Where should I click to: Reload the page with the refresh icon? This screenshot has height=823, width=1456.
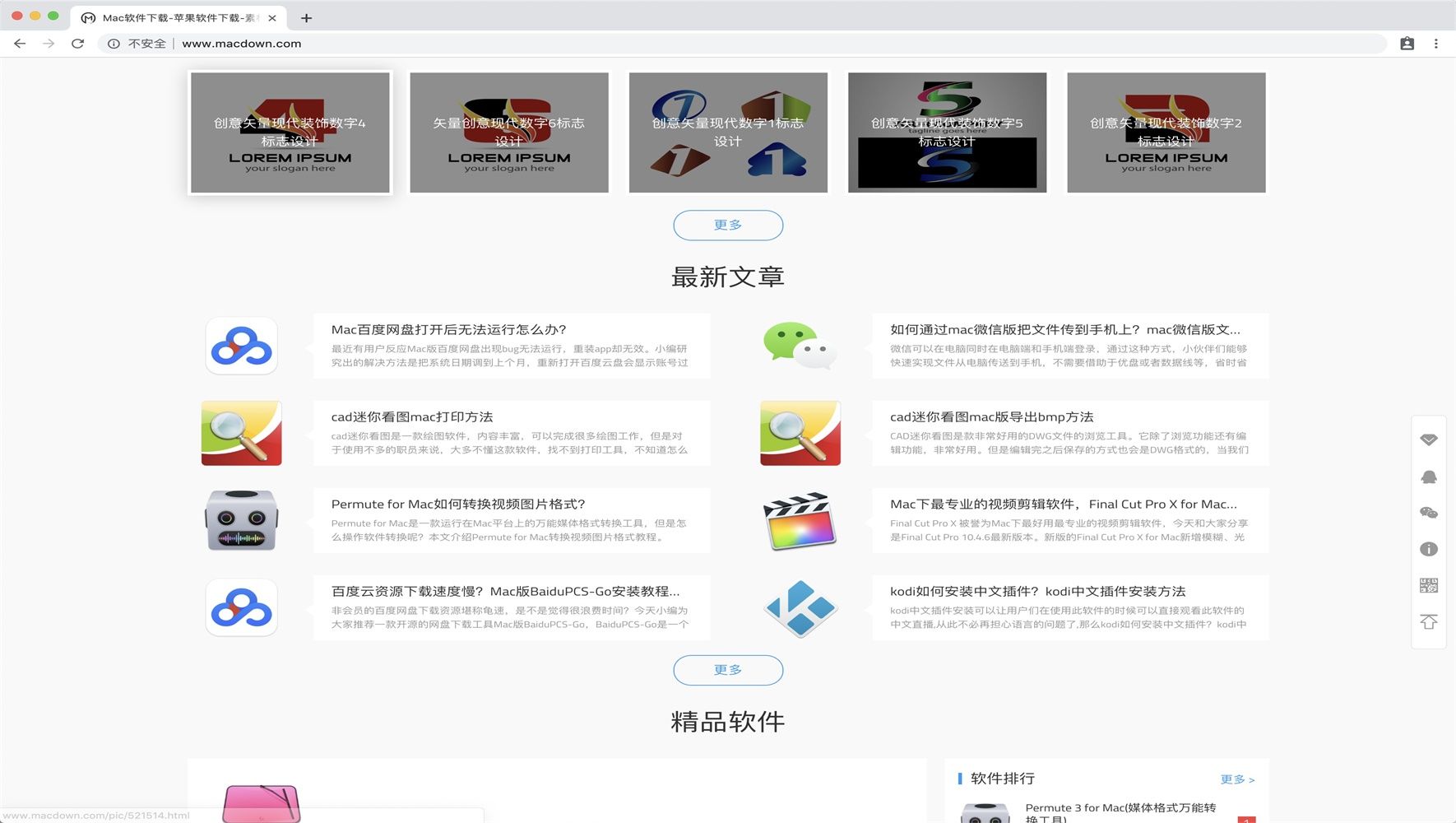tap(77, 44)
